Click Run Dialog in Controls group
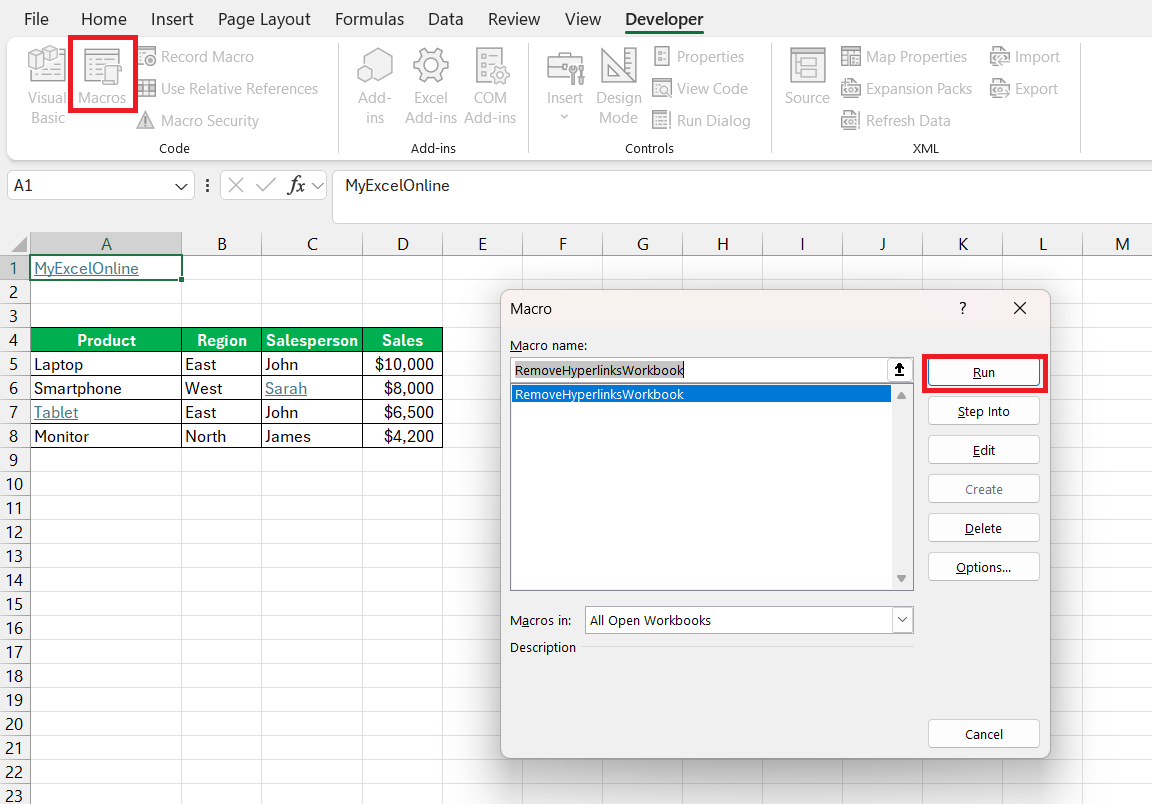1152x804 pixels. 702,121
